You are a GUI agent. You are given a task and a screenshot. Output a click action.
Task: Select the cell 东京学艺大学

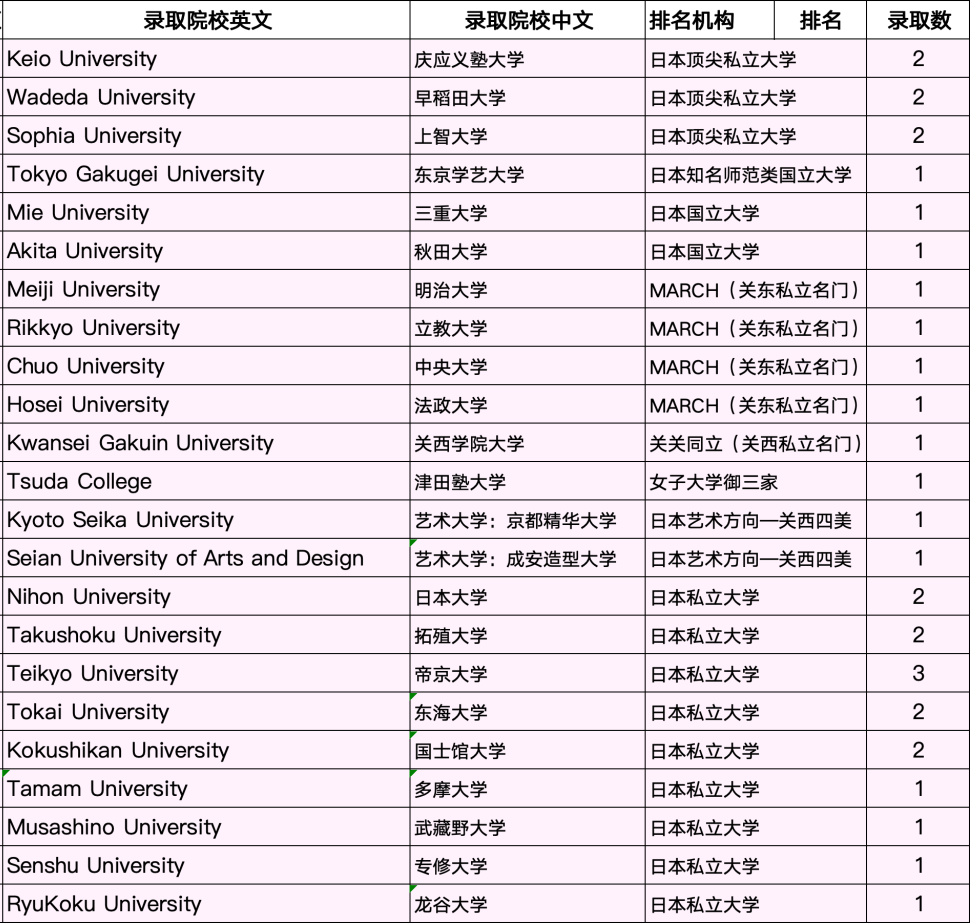click(x=528, y=174)
